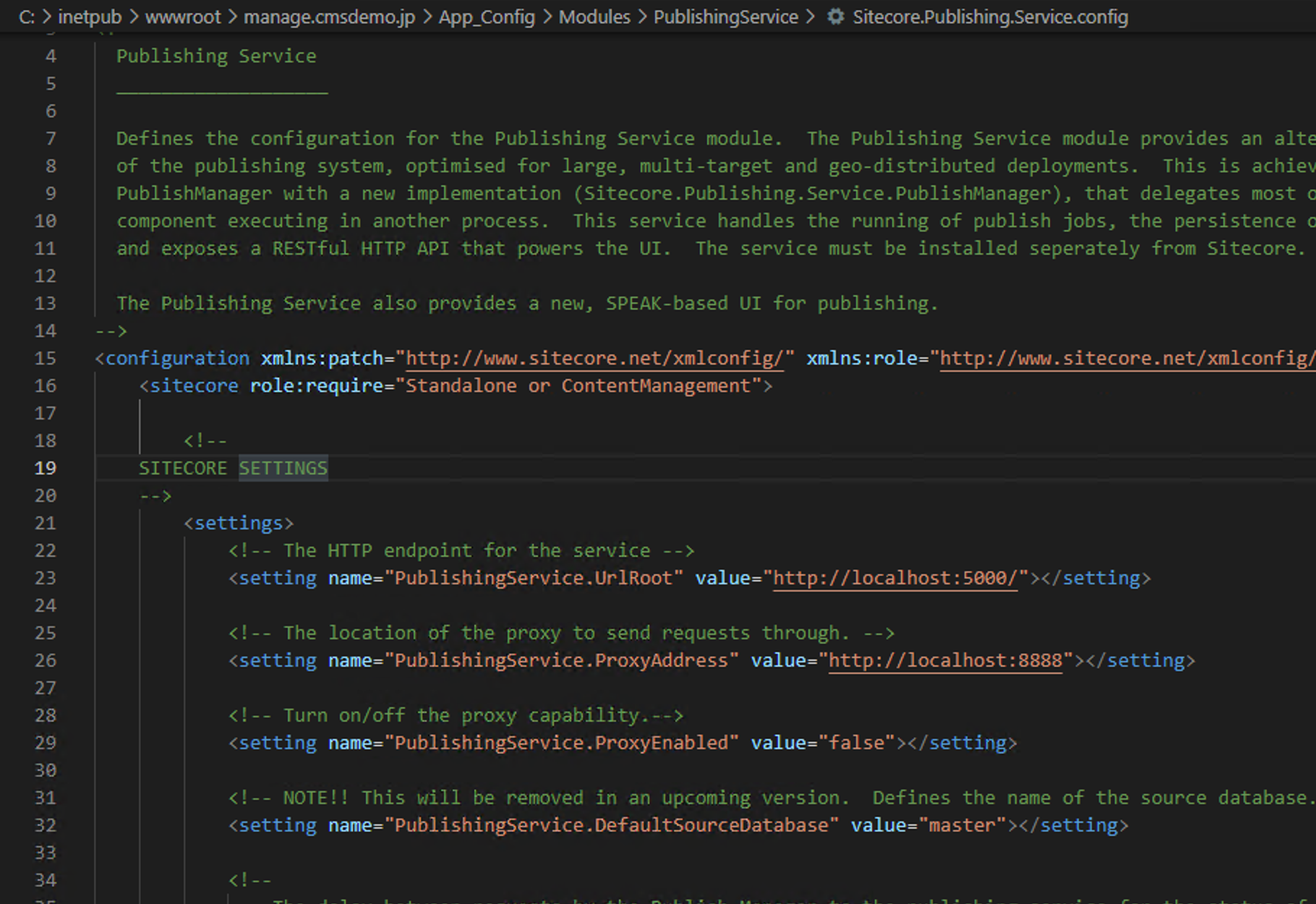
Task: Open the 'C:' breadcrumb segment
Action: (27, 17)
